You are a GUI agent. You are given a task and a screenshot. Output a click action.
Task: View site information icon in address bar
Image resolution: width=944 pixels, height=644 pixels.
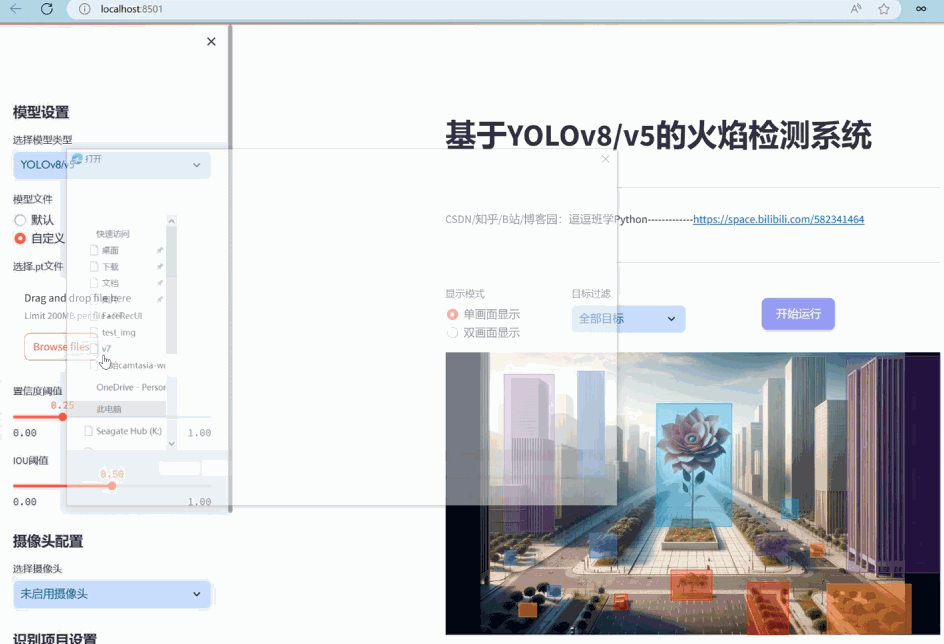coord(85,9)
